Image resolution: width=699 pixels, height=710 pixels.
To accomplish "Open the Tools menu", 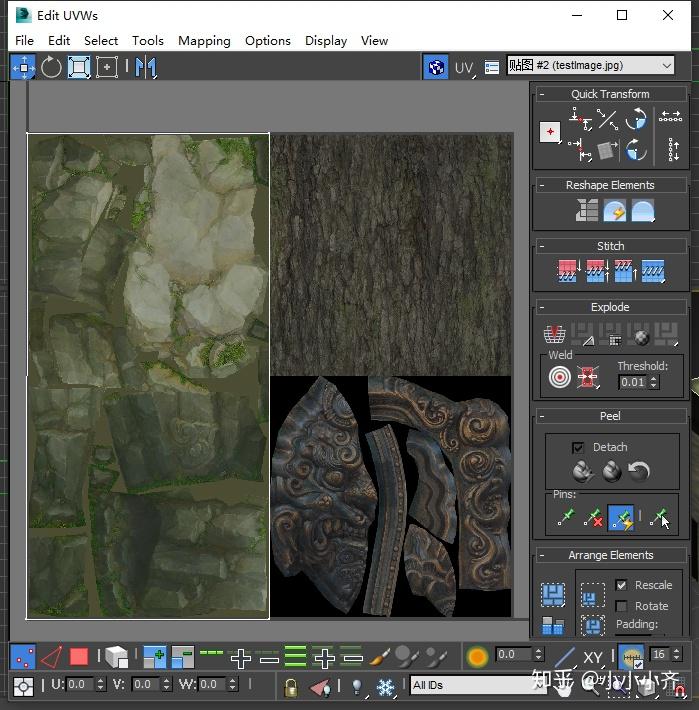I will tap(147, 40).
